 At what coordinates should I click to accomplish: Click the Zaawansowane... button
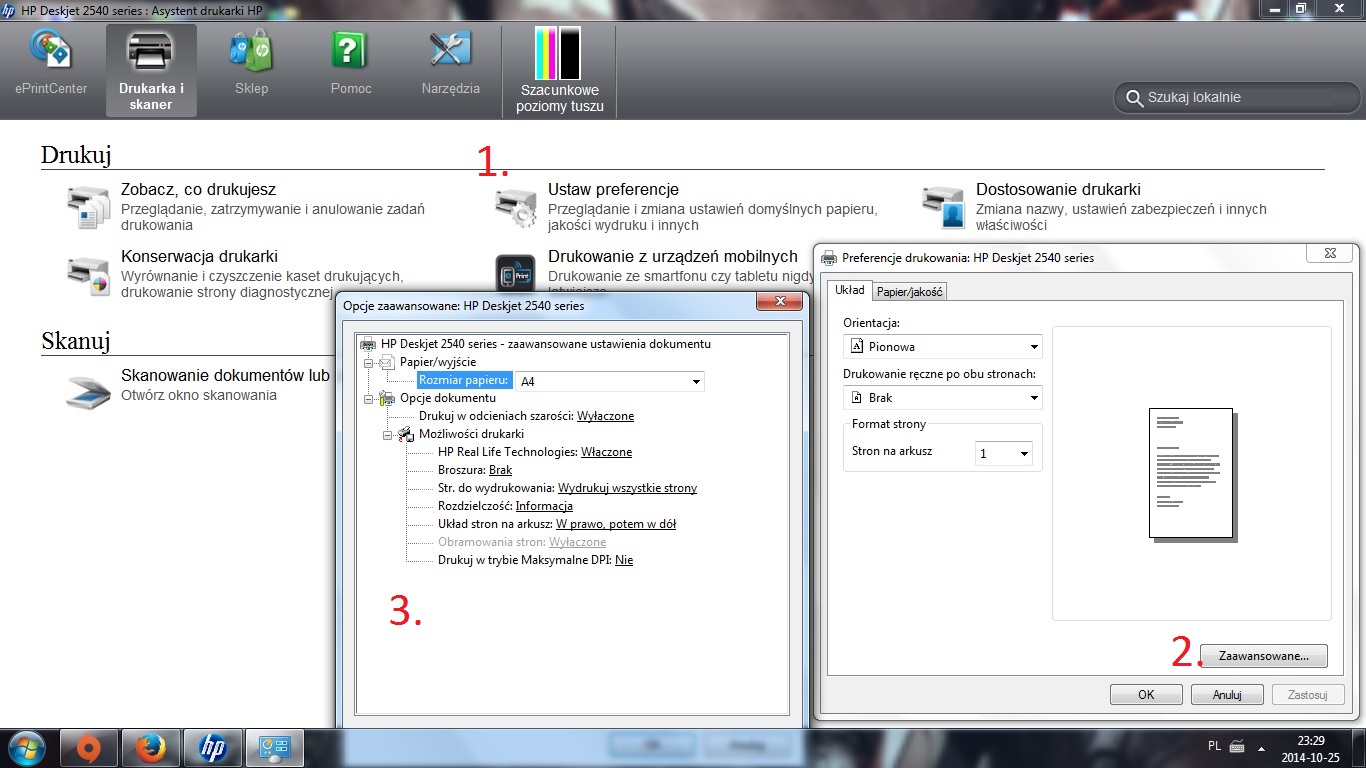pyautogui.click(x=1263, y=656)
